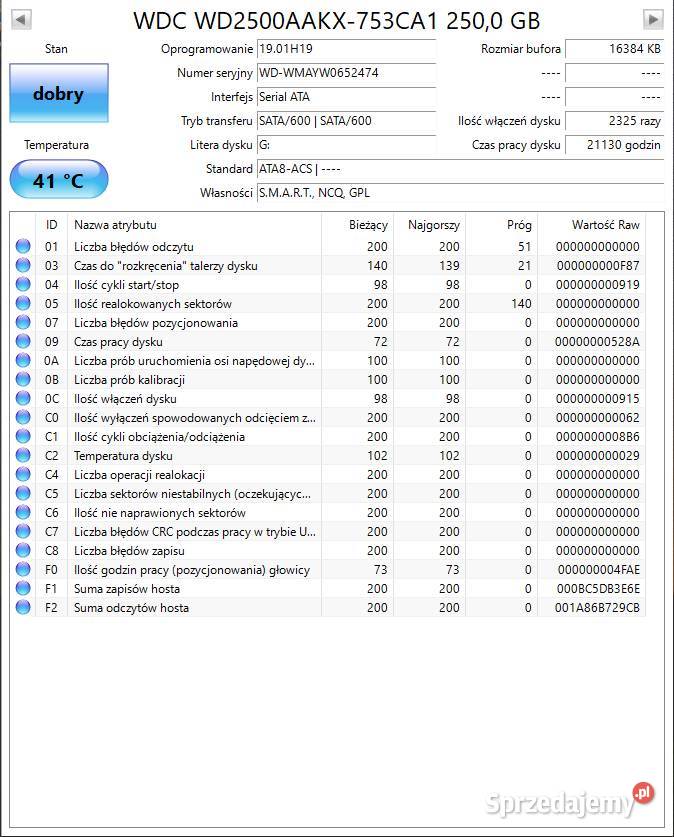The height and width of the screenshot is (837, 674).
Task: Click status orb for attribute F1
Action: point(23,588)
